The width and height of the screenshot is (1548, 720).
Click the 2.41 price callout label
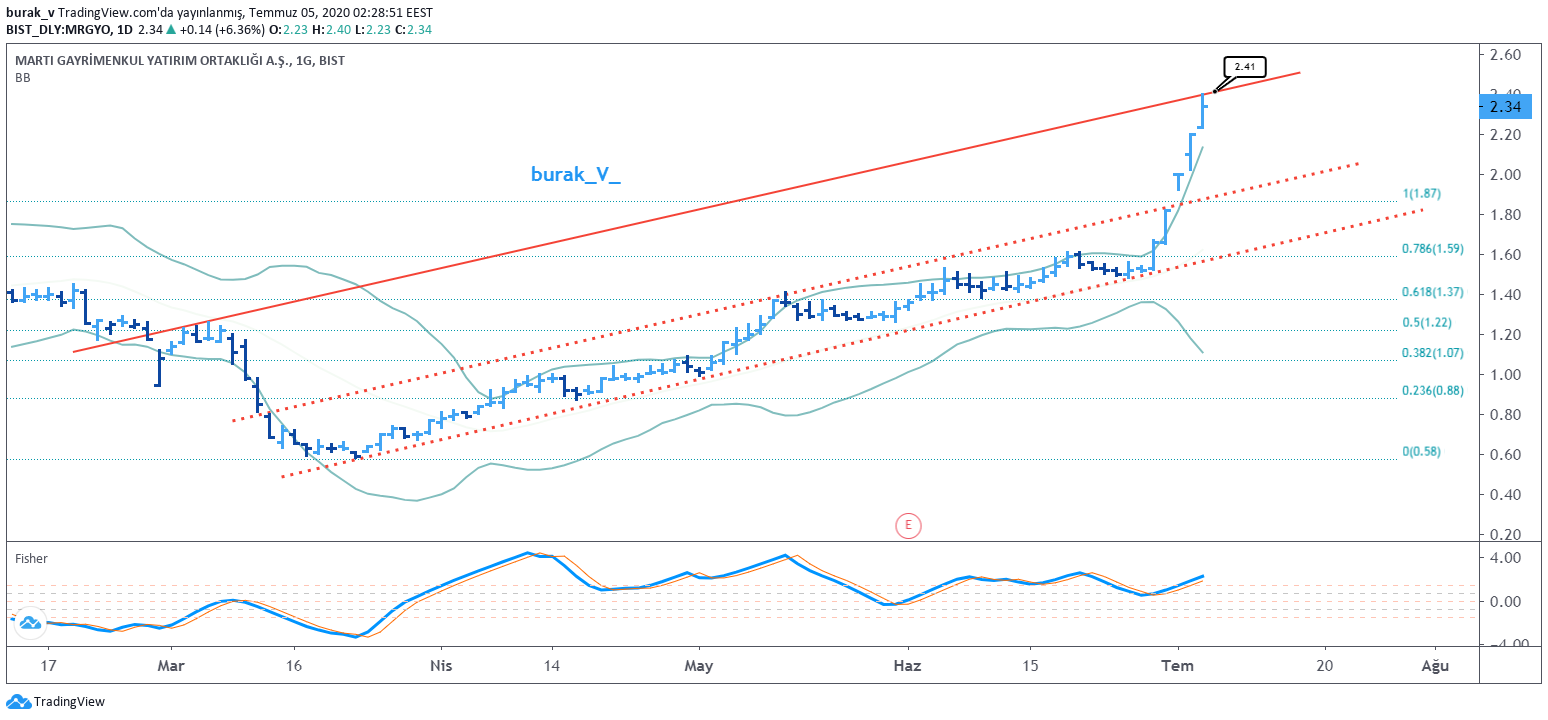pyautogui.click(x=1245, y=68)
